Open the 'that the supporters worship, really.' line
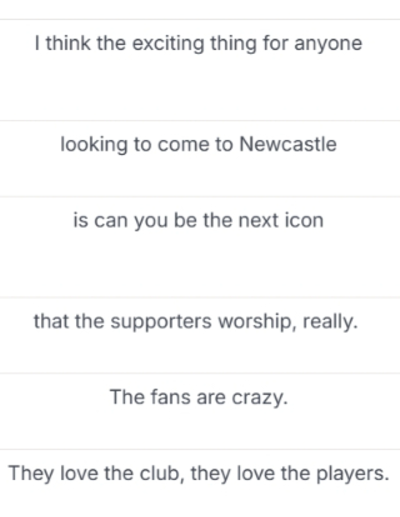 (x=200, y=335)
